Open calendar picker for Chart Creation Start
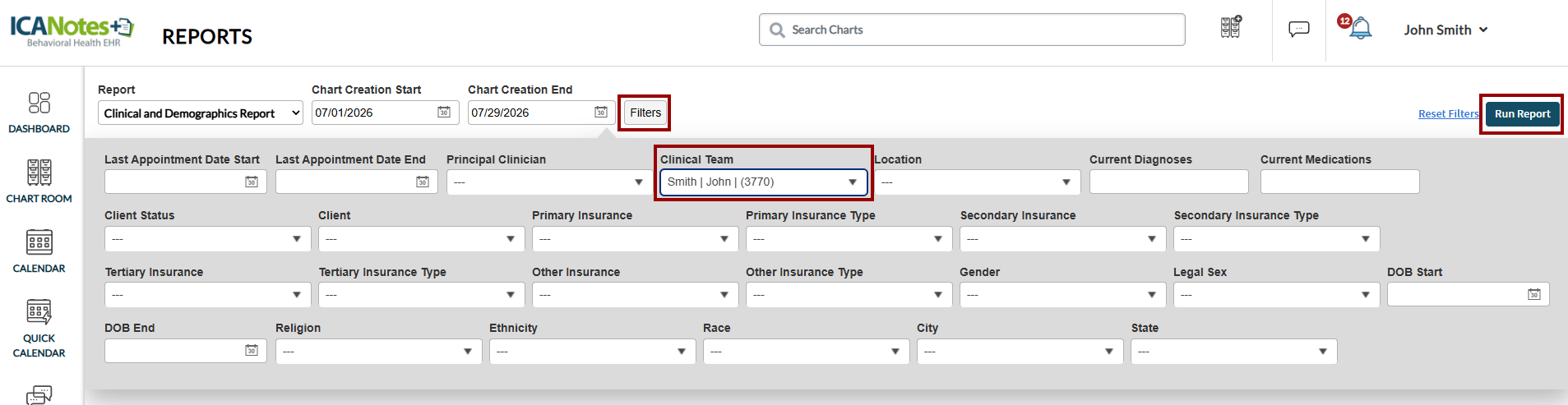Screen dimensions: 1568x405 click(444, 112)
